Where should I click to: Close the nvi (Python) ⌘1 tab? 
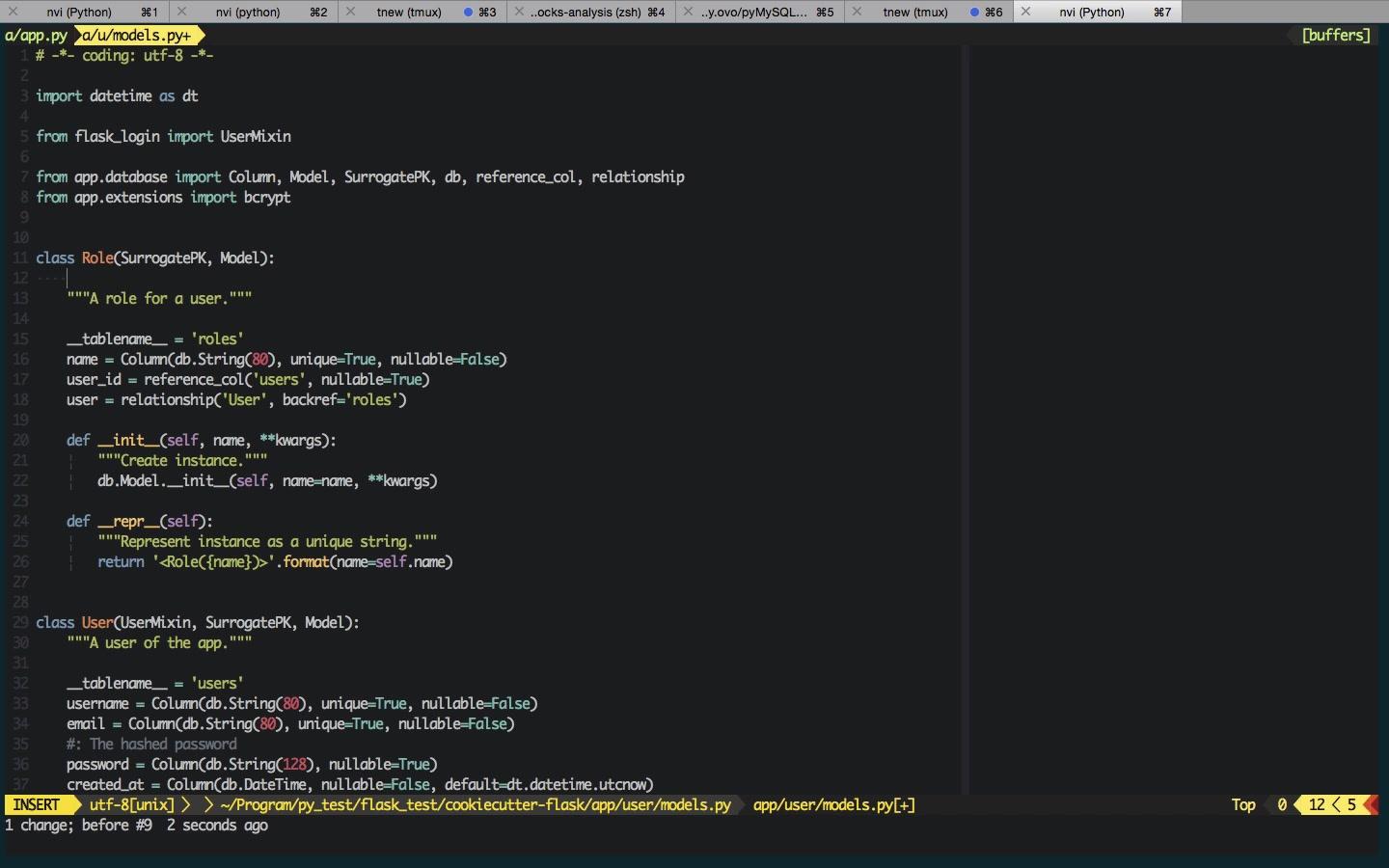click(13, 12)
